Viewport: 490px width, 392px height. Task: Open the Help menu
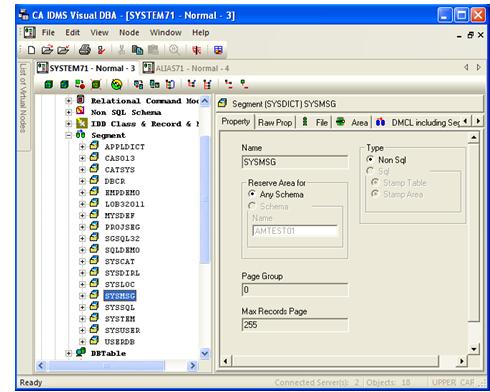point(200,33)
